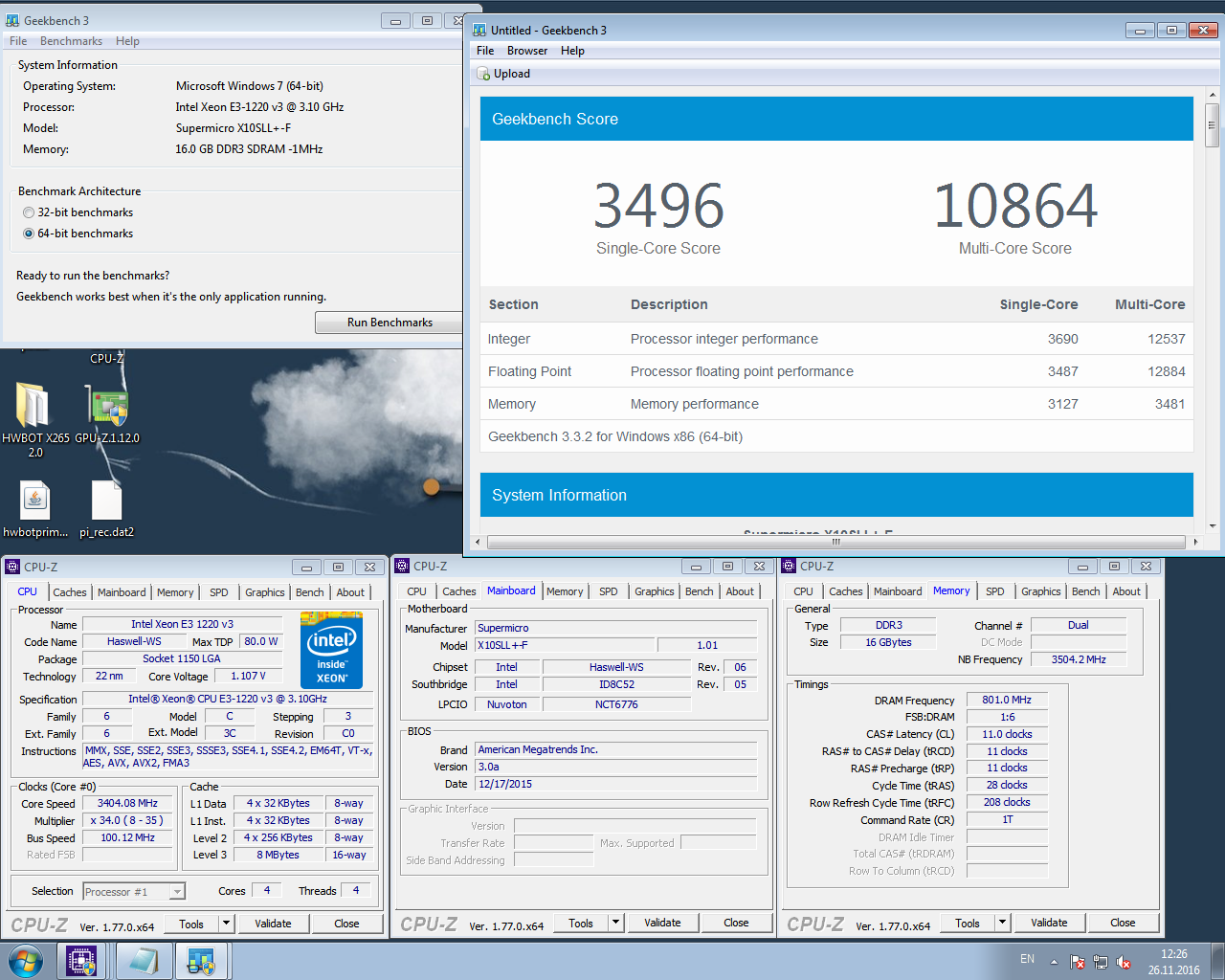
Task: Click title bar icon of CPU-Z Mainboard window
Action: (403, 566)
